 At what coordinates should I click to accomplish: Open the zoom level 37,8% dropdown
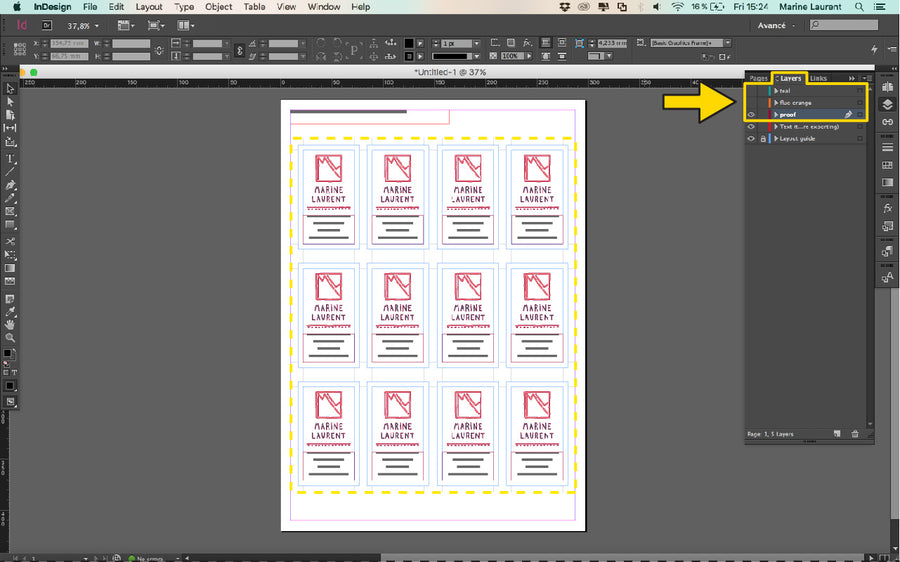tap(96, 26)
